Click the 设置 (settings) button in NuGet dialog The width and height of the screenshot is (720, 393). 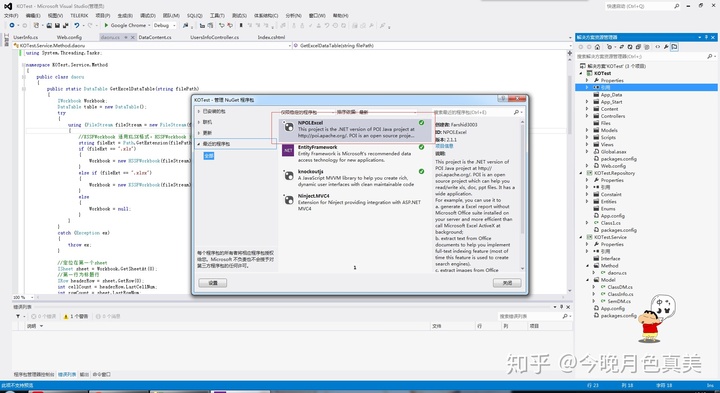click(x=213, y=283)
